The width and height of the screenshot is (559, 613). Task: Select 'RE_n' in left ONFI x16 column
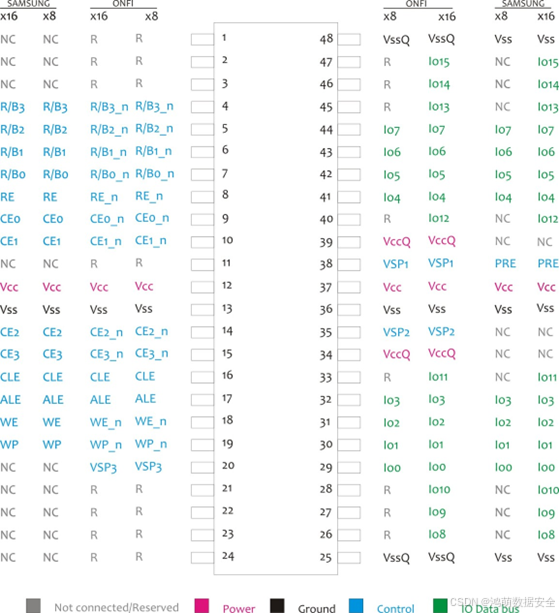coord(104,197)
